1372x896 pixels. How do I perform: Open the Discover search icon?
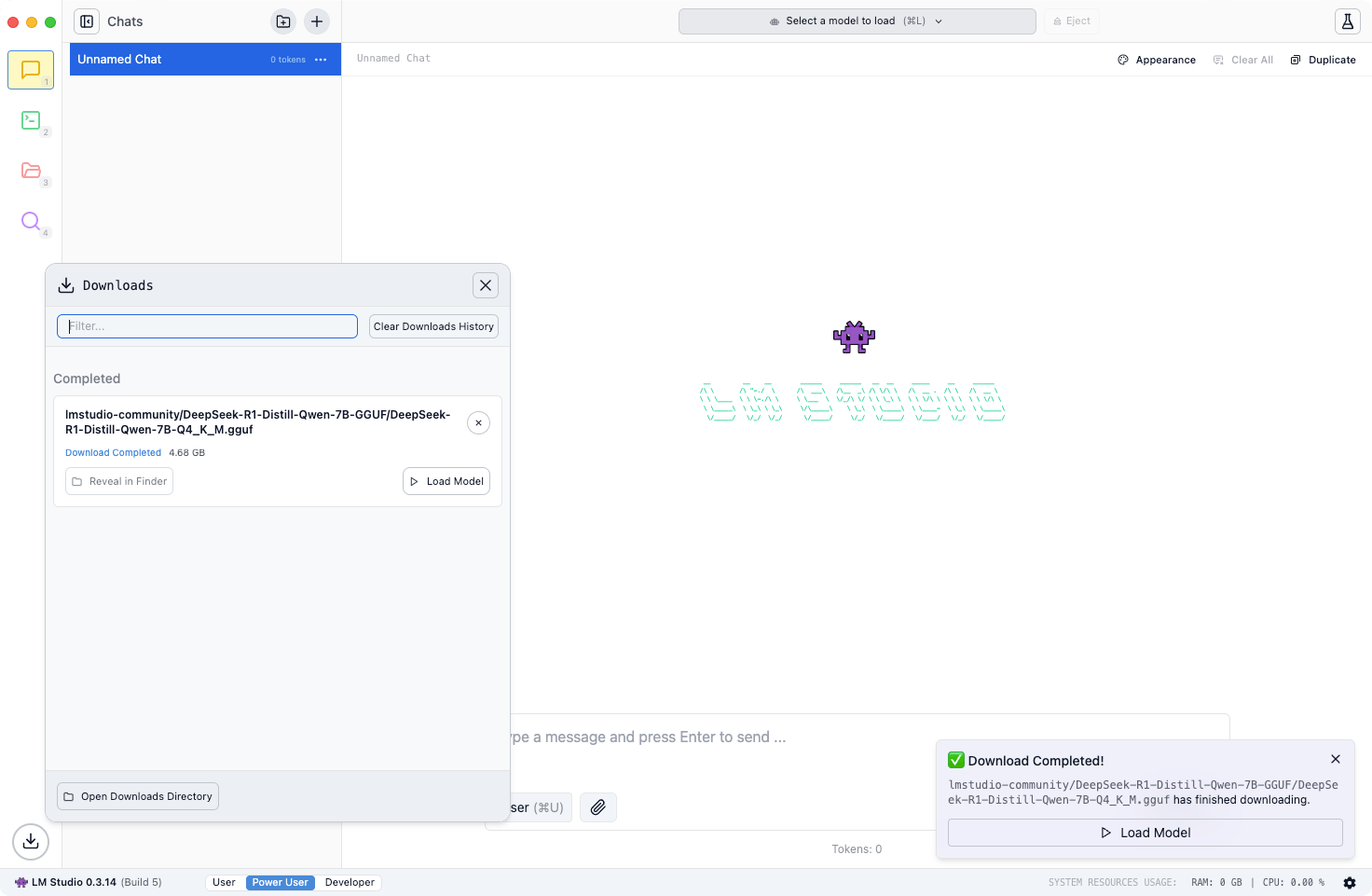pyautogui.click(x=31, y=221)
